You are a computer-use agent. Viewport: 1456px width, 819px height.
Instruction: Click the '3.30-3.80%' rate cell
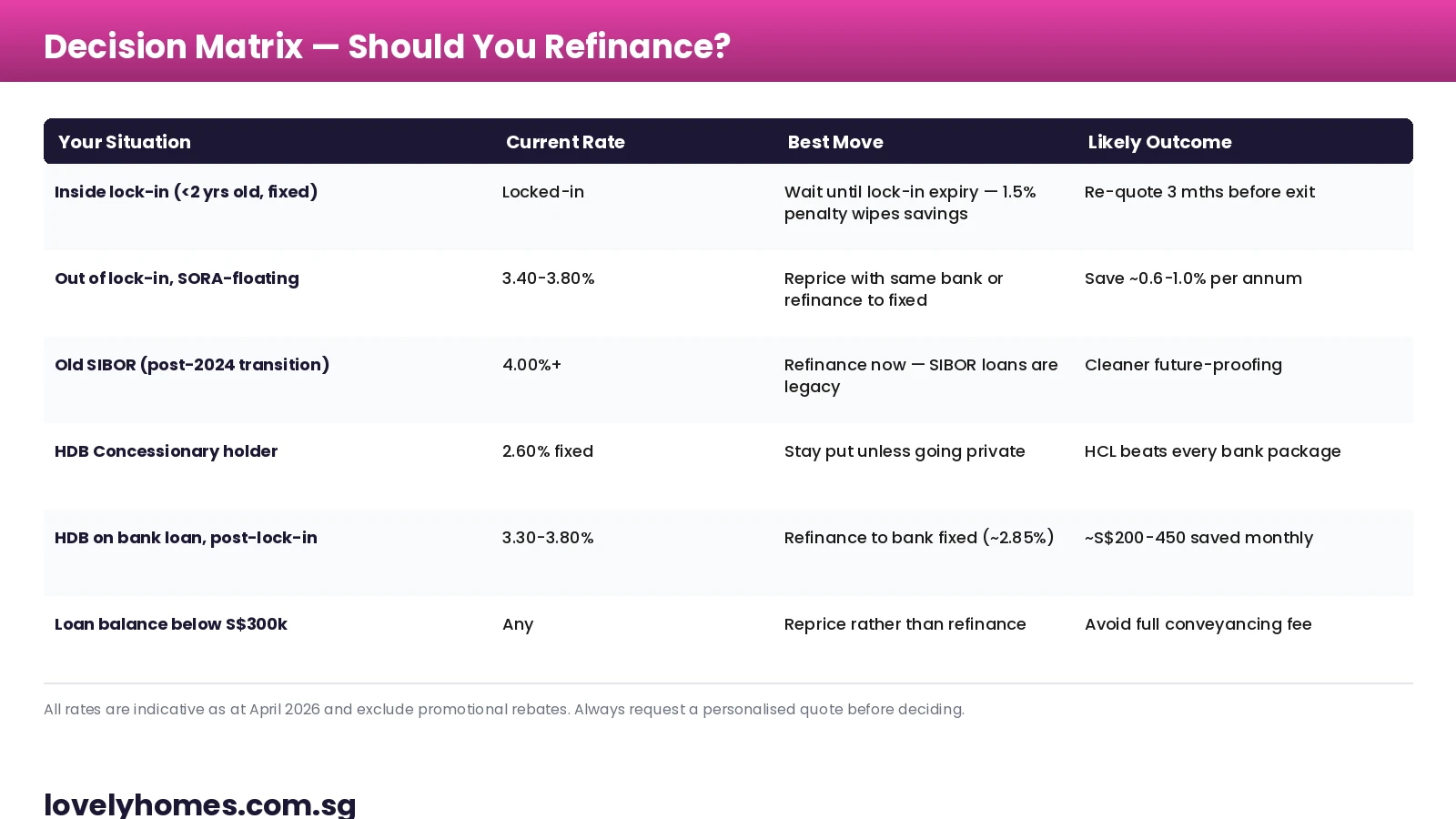point(548,538)
